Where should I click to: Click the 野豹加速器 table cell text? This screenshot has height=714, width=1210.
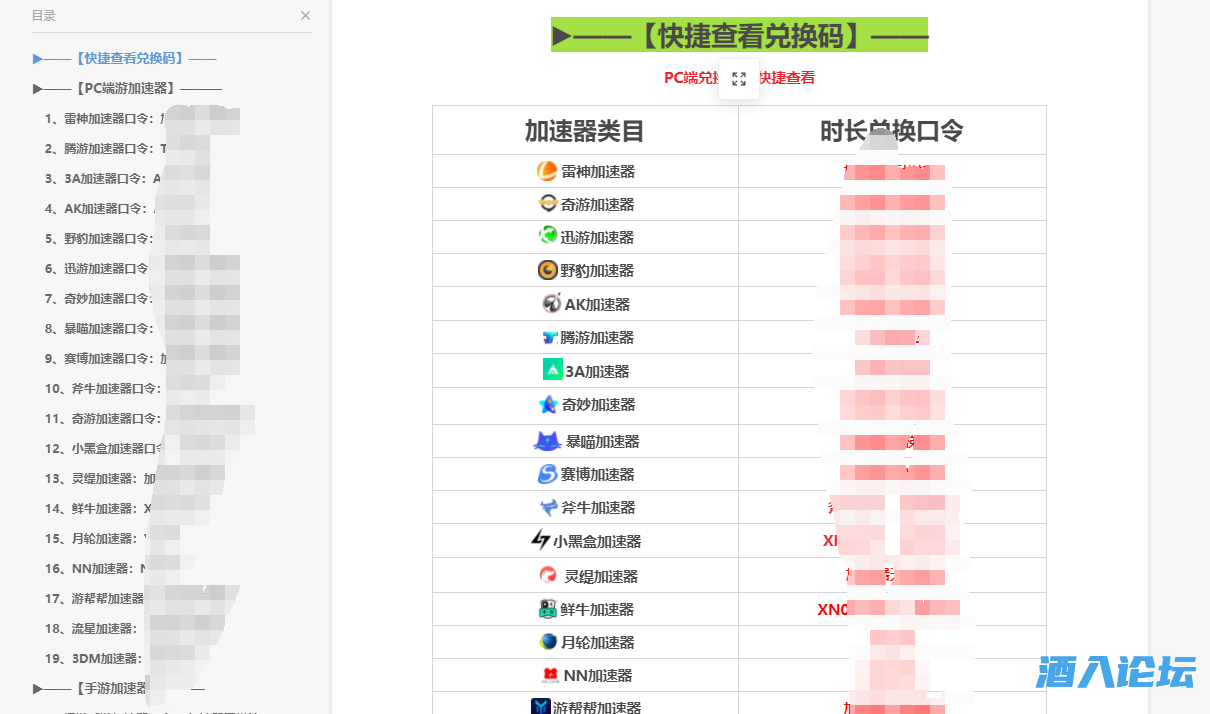598,270
